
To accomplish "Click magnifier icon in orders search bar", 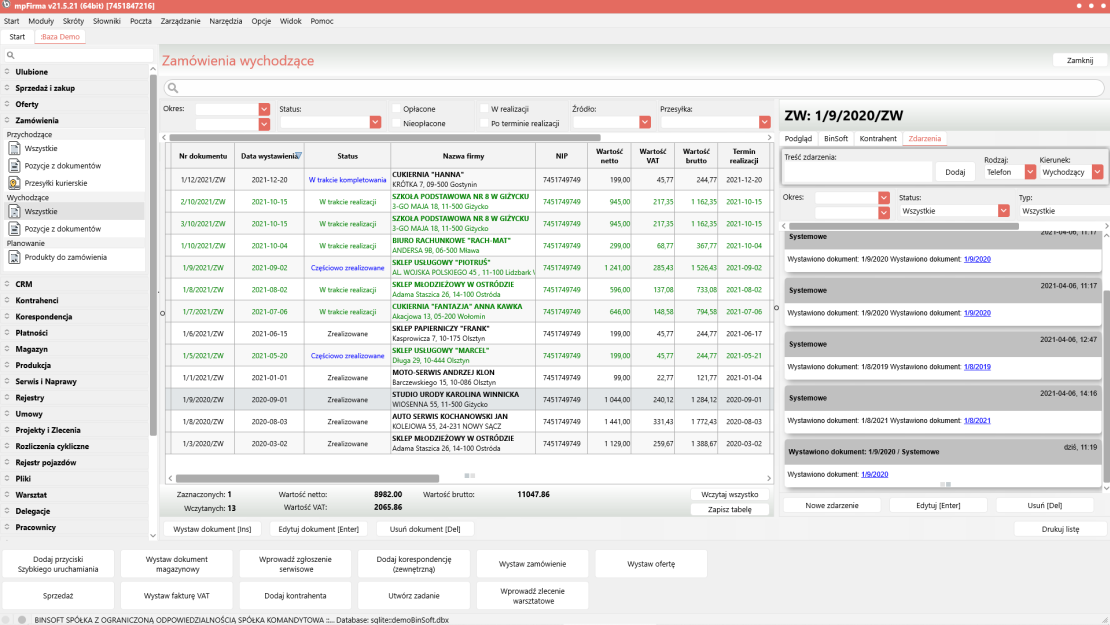I will [x=173, y=88].
